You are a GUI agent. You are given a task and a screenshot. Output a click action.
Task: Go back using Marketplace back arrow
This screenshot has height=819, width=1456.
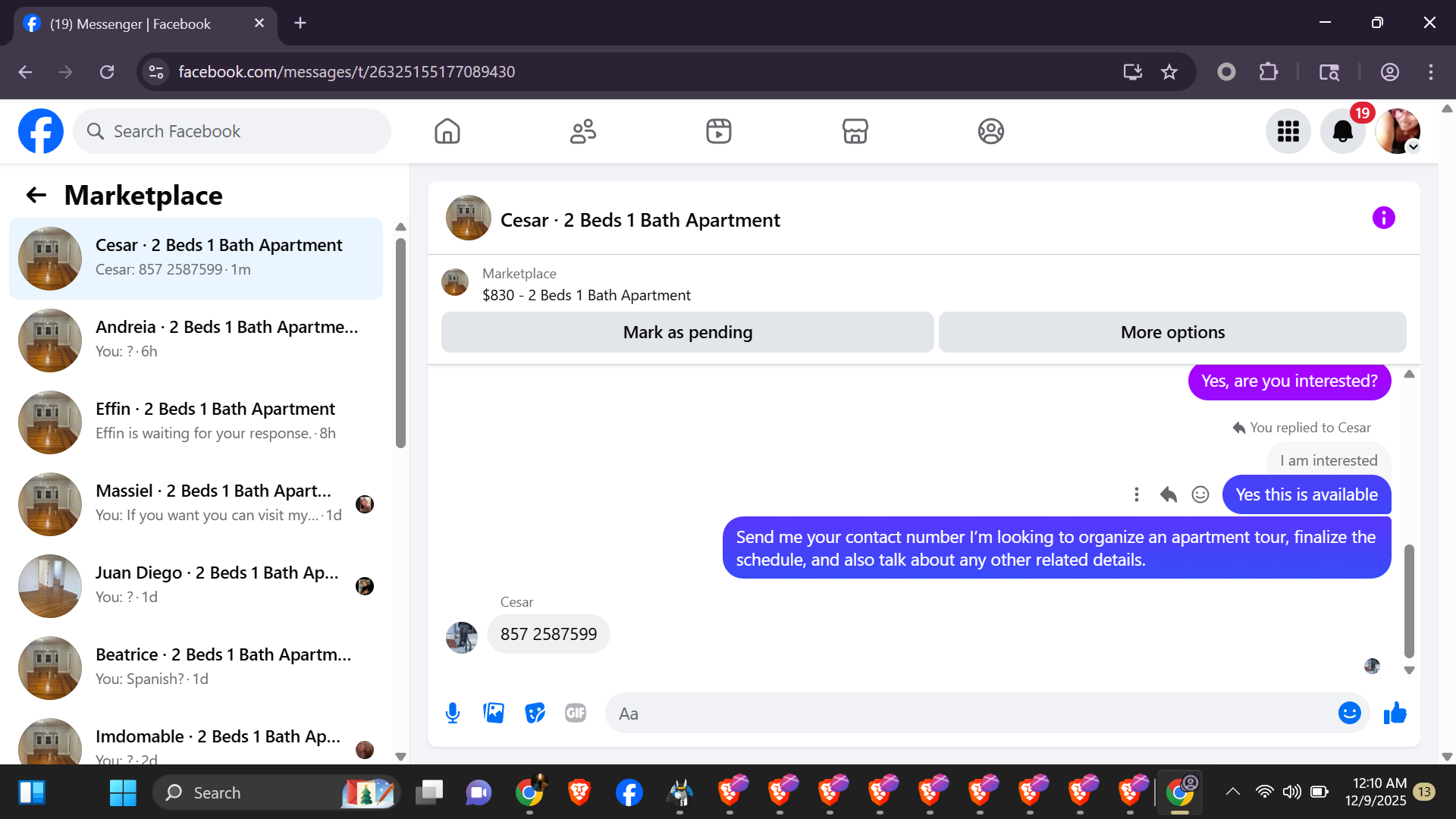[36, 196]
